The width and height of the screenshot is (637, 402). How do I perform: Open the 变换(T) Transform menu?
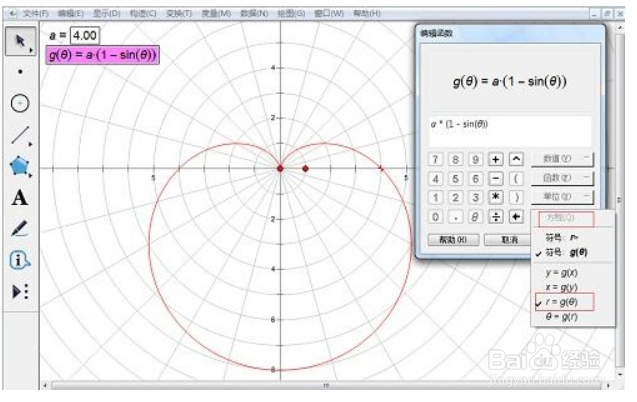pyautogui.click(x=179, y=13)
